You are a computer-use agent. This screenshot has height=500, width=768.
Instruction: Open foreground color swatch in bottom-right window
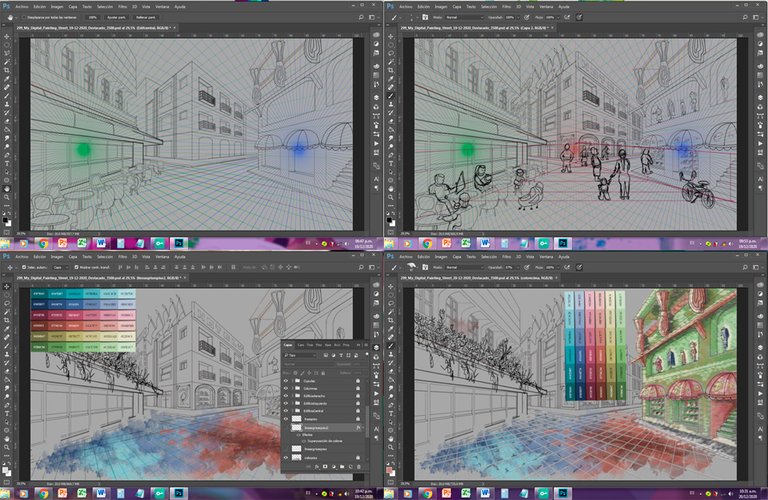[x=389, y=471]
